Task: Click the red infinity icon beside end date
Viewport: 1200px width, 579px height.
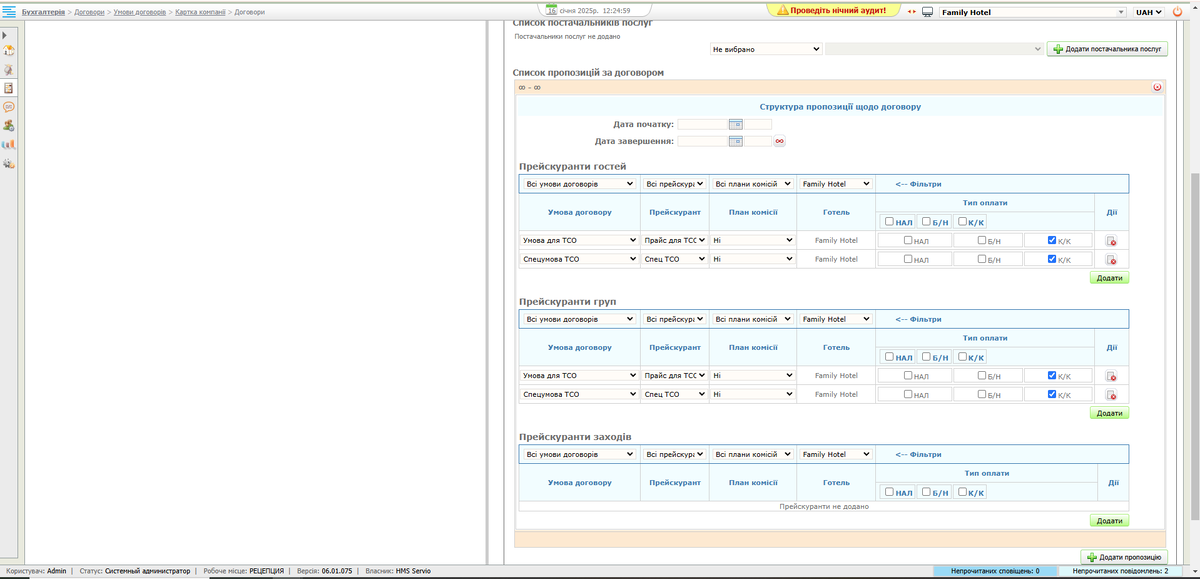Action: (779, 141)
